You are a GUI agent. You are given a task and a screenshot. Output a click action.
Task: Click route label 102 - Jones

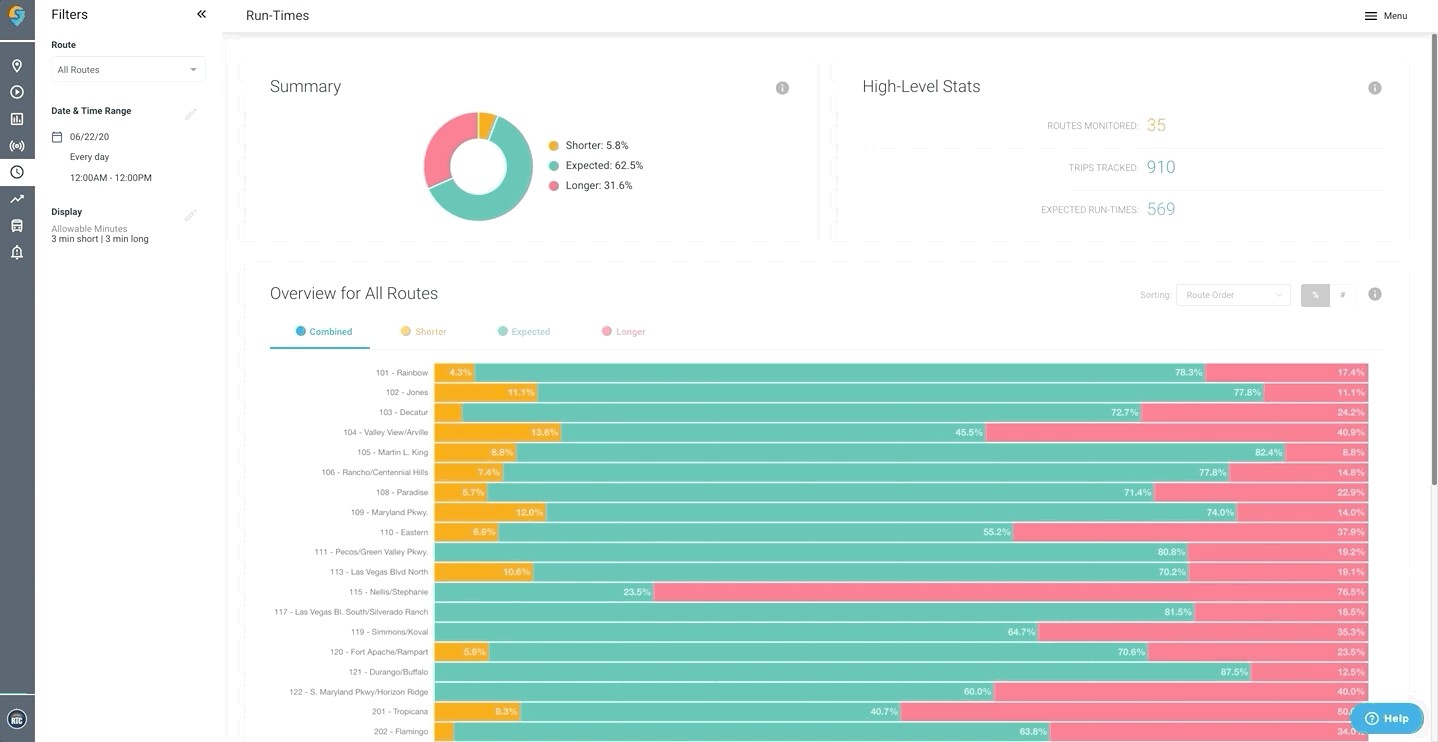pos(407,393)
